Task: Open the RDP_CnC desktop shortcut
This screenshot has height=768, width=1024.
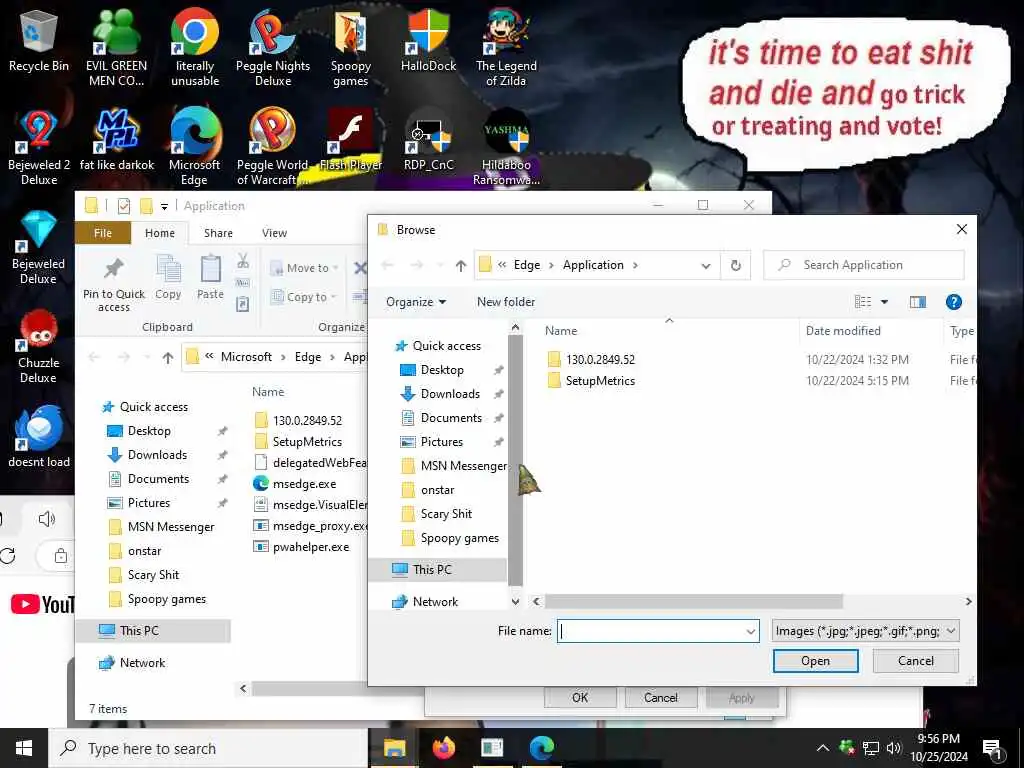Action: [x=428, y=140]
